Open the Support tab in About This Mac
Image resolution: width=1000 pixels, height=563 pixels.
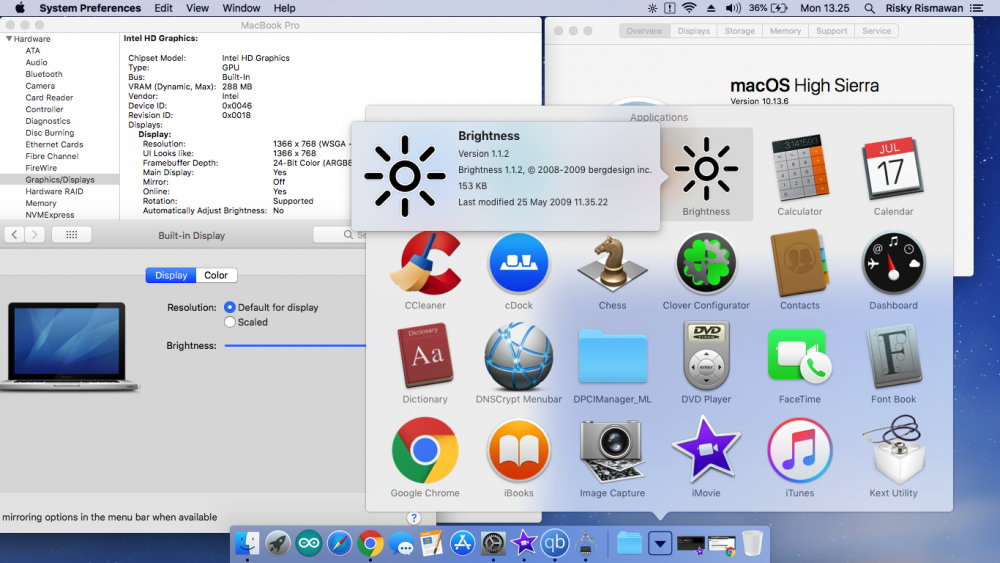pyautogui.click(x=832, y=31)
